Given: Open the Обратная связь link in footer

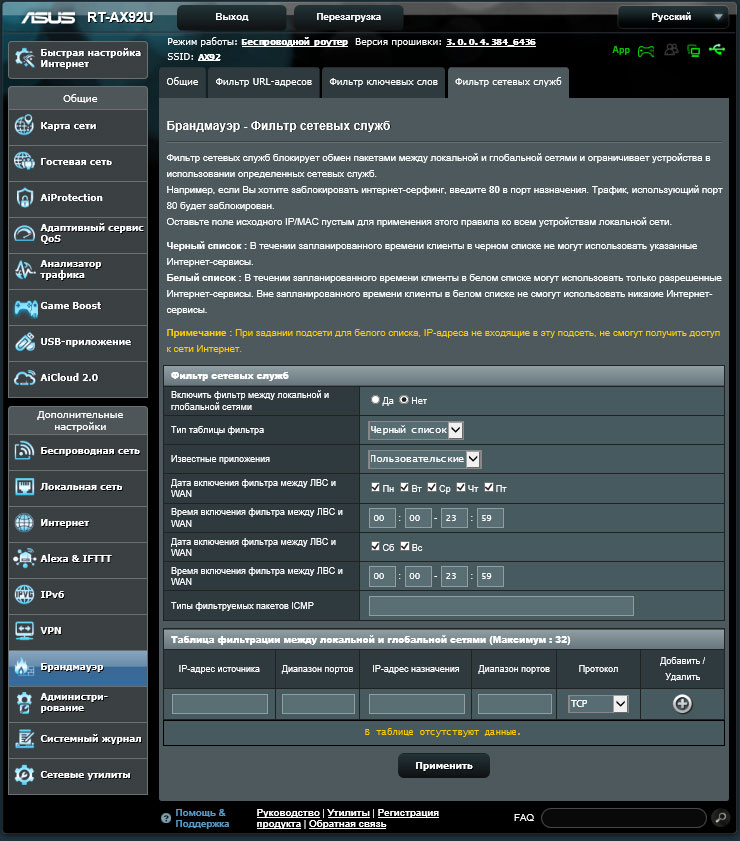Looking at the screenshot, I should [x=347, y=824].
